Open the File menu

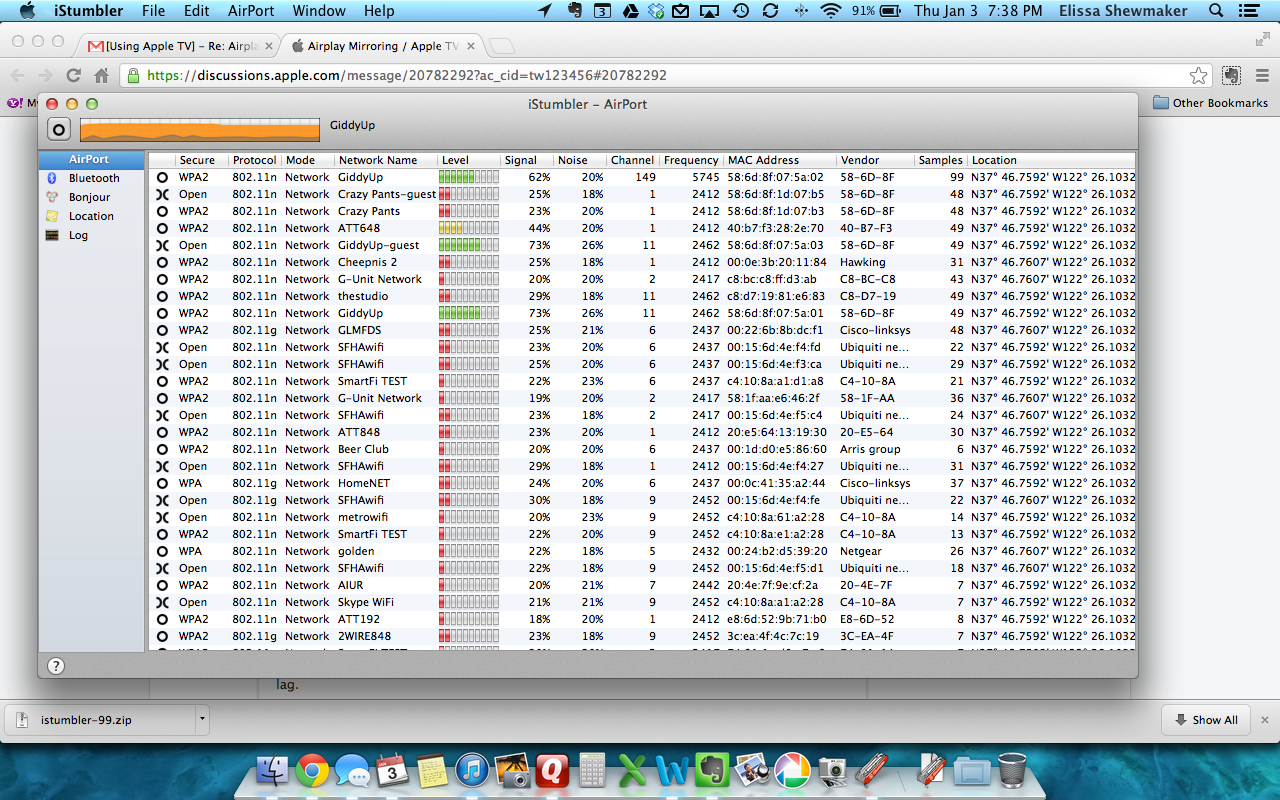[x=153, y=11]
